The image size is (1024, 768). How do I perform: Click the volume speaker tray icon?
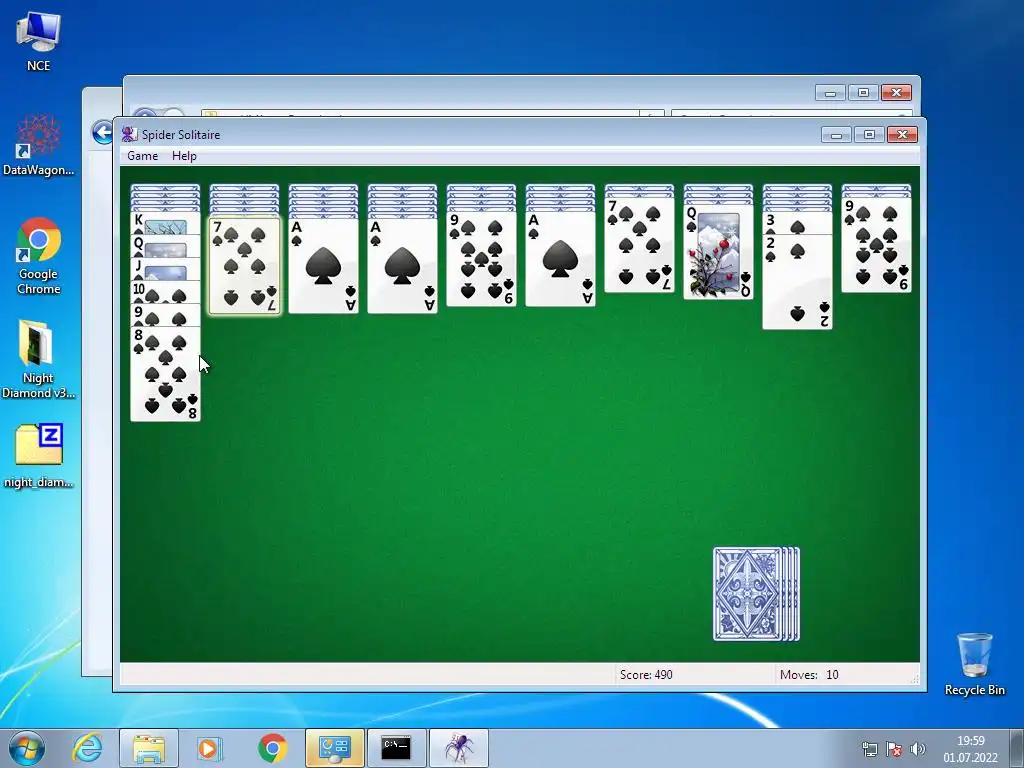coord(918,749)
